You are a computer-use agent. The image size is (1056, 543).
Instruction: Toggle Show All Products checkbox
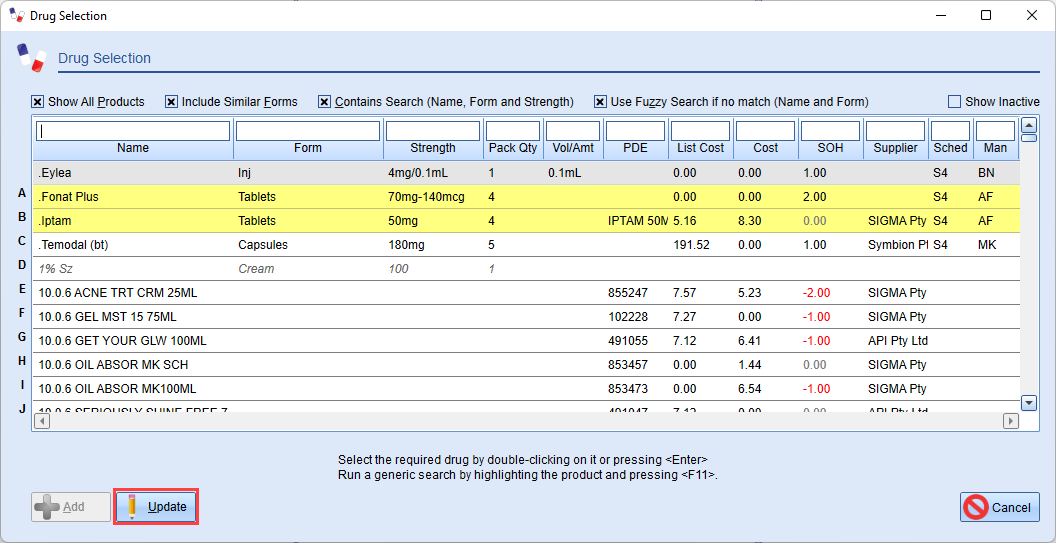coord(37,102)
